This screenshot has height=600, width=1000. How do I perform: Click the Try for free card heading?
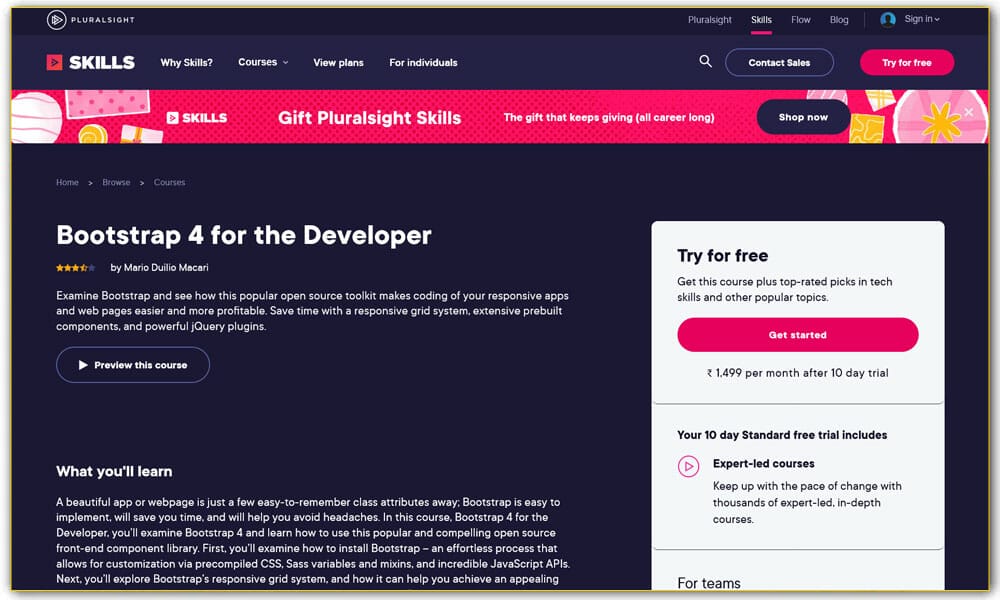point(723,256)
